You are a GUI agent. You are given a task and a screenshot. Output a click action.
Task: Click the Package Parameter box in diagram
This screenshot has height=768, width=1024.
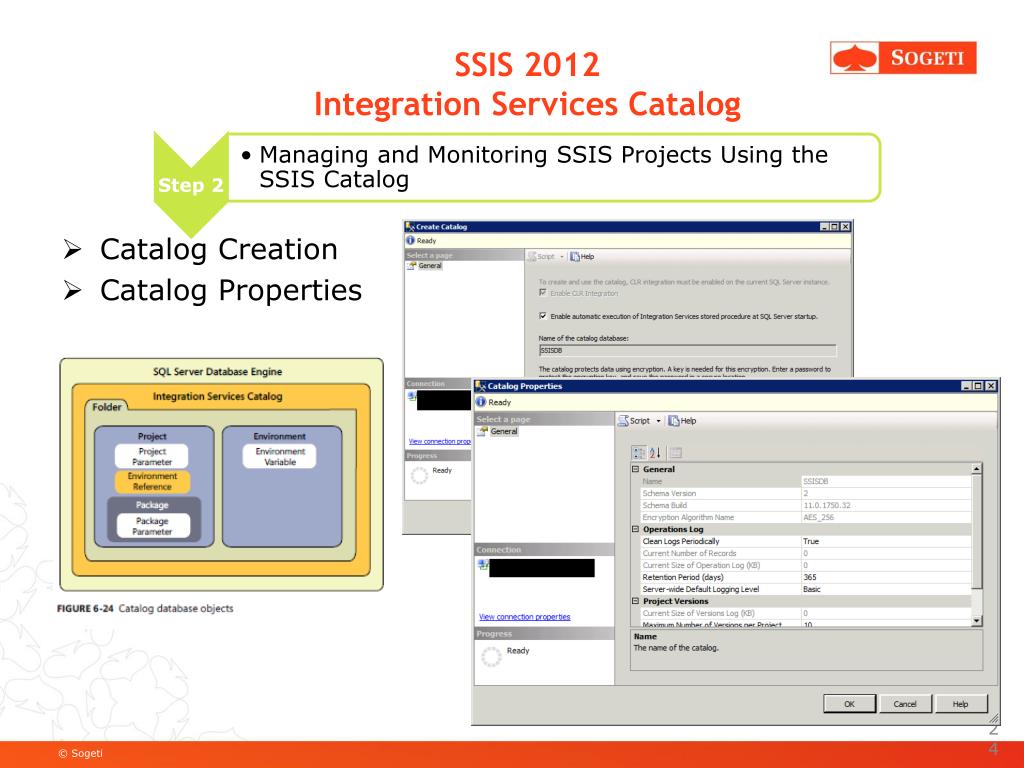click(x=153, y=526)
